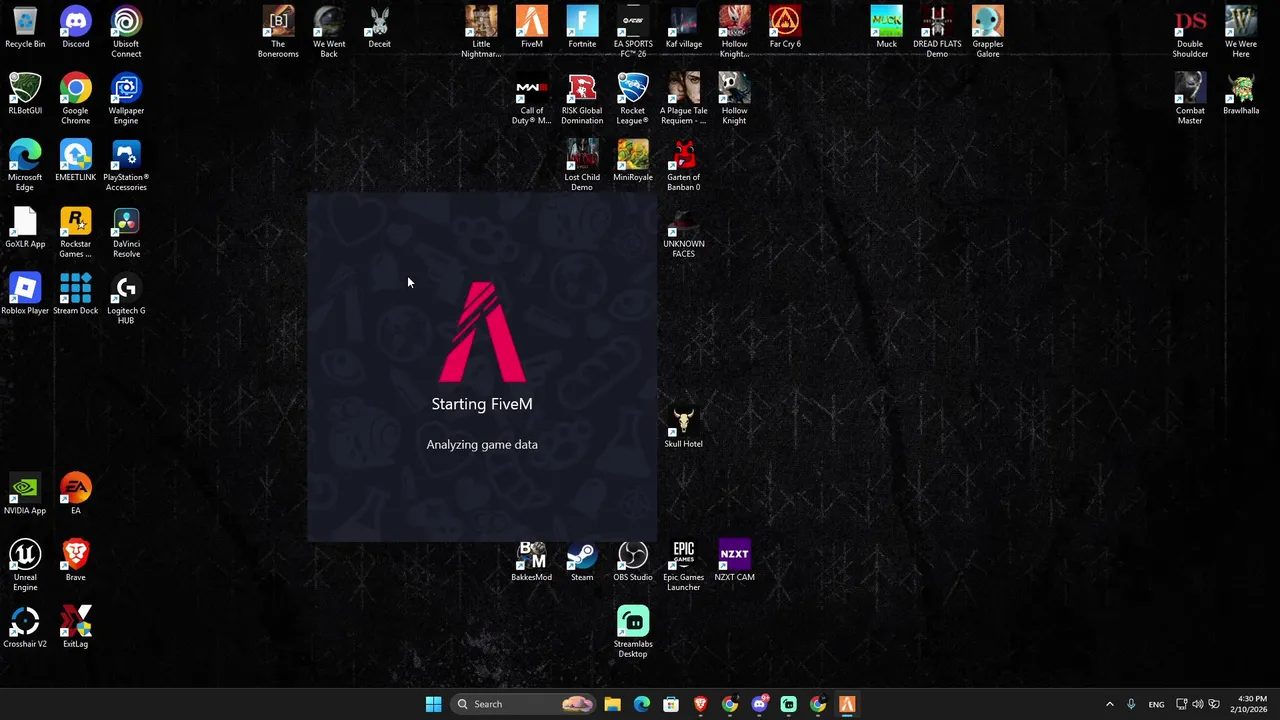Screen dimensions: 1280x720
Task: Open the Microsoft Edge desktop shortcut
Action: pos(25,166)
